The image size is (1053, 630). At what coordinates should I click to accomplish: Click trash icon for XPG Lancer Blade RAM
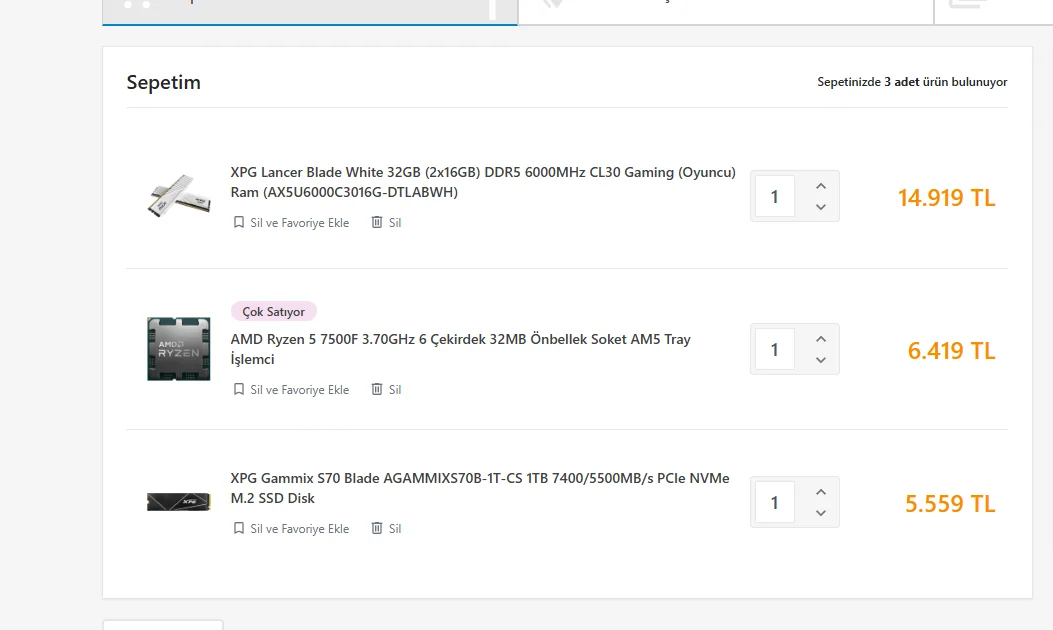tap(377, 222)
